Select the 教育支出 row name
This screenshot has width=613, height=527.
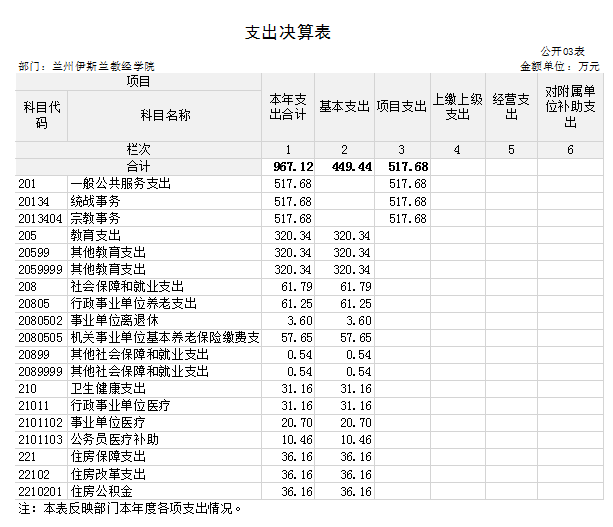95,236
